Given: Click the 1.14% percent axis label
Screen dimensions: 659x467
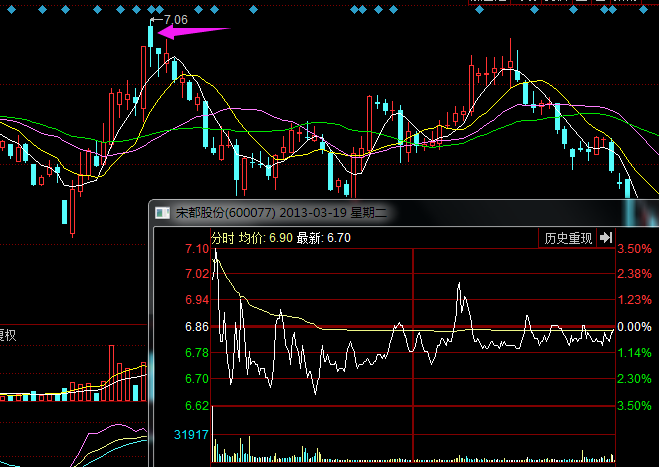Looking at the screenshot, I should [634, 353].
